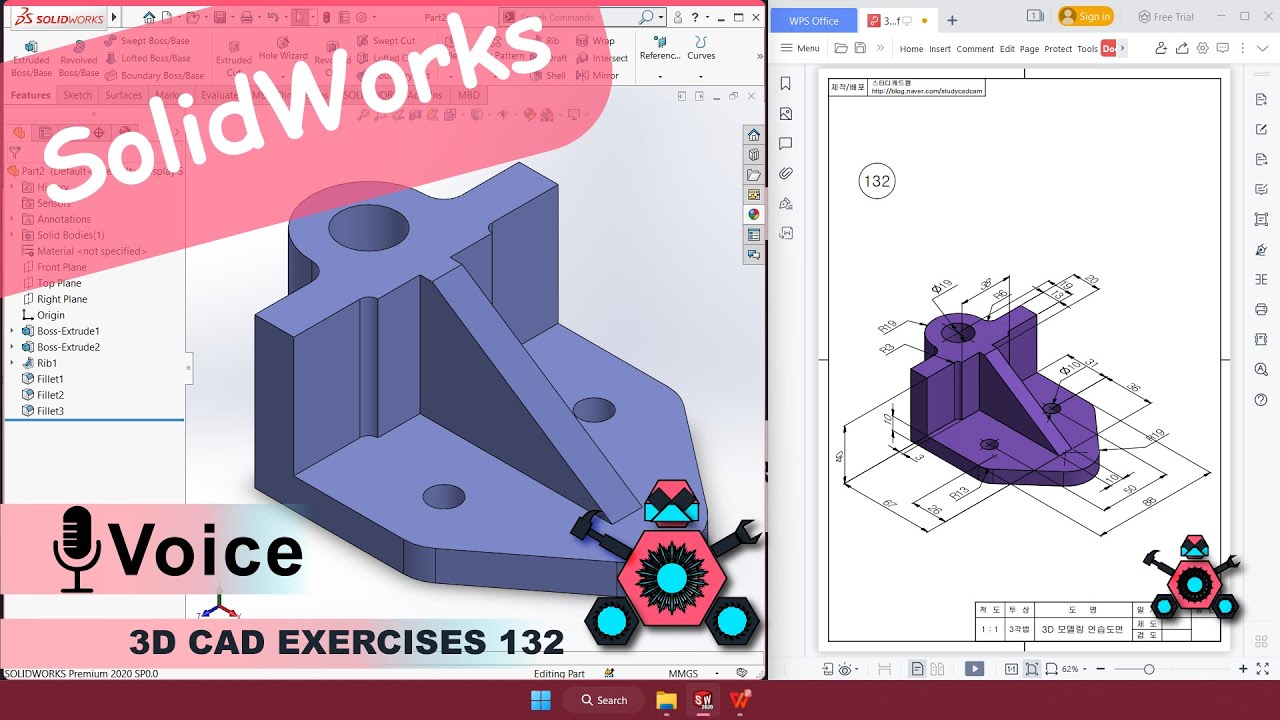Select Fillet3 in feature tree
Viewport: 1280px width, 720px height.
tap(50, 411)
